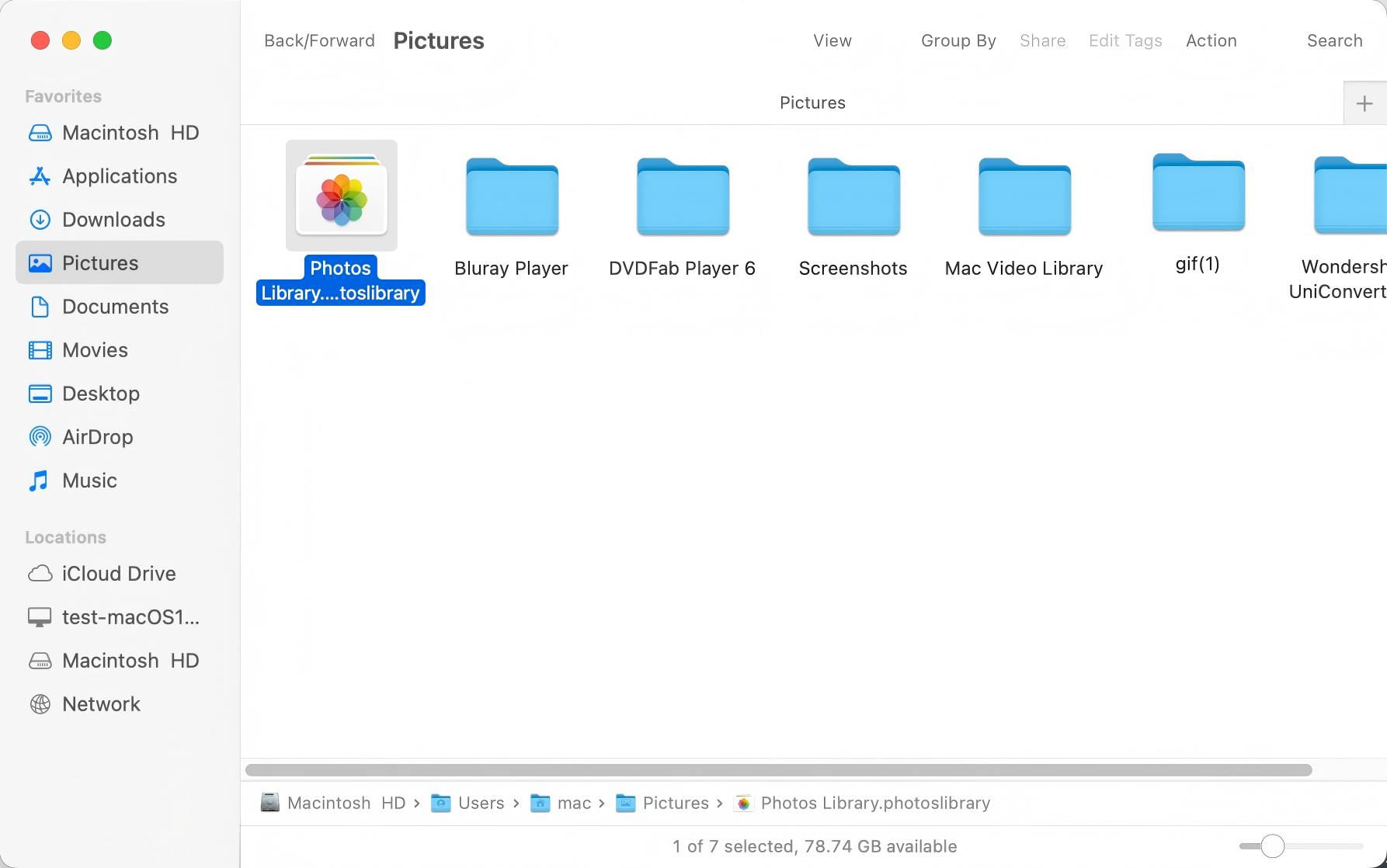Screen dimensions: 1387x868
Task: Open a new tab with the plus button
Action: click(x=1364, y=102)
